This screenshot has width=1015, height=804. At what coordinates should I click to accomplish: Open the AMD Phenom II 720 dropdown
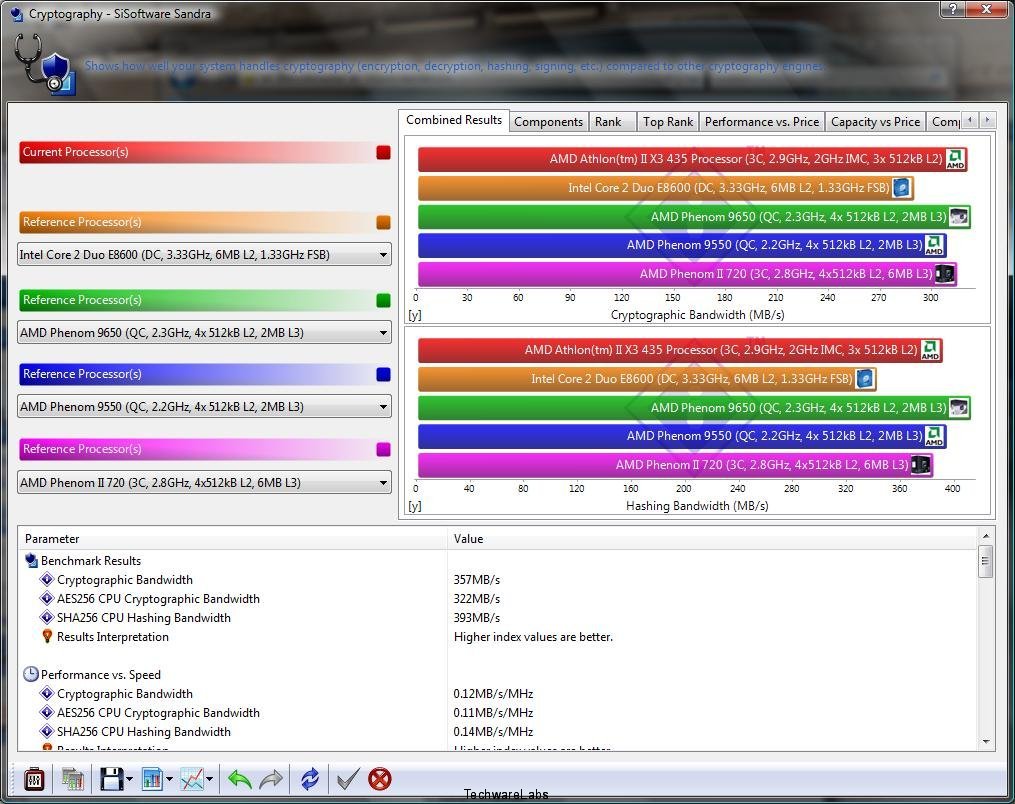205,482
